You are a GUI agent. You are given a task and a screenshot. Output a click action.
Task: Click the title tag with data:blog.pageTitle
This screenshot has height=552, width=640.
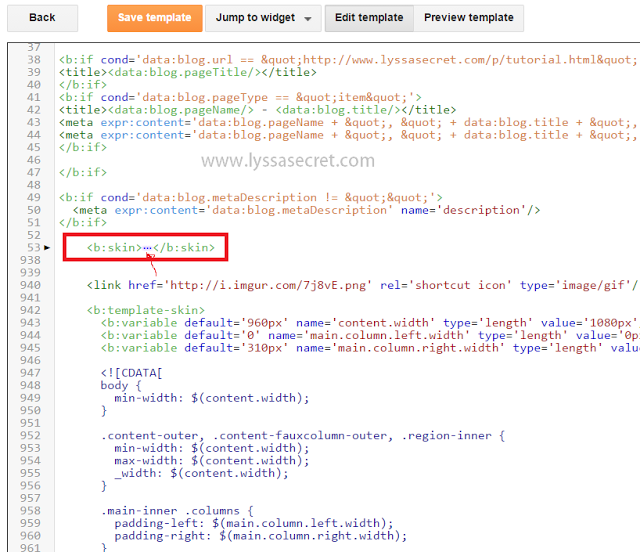click(x=188, y=73)
